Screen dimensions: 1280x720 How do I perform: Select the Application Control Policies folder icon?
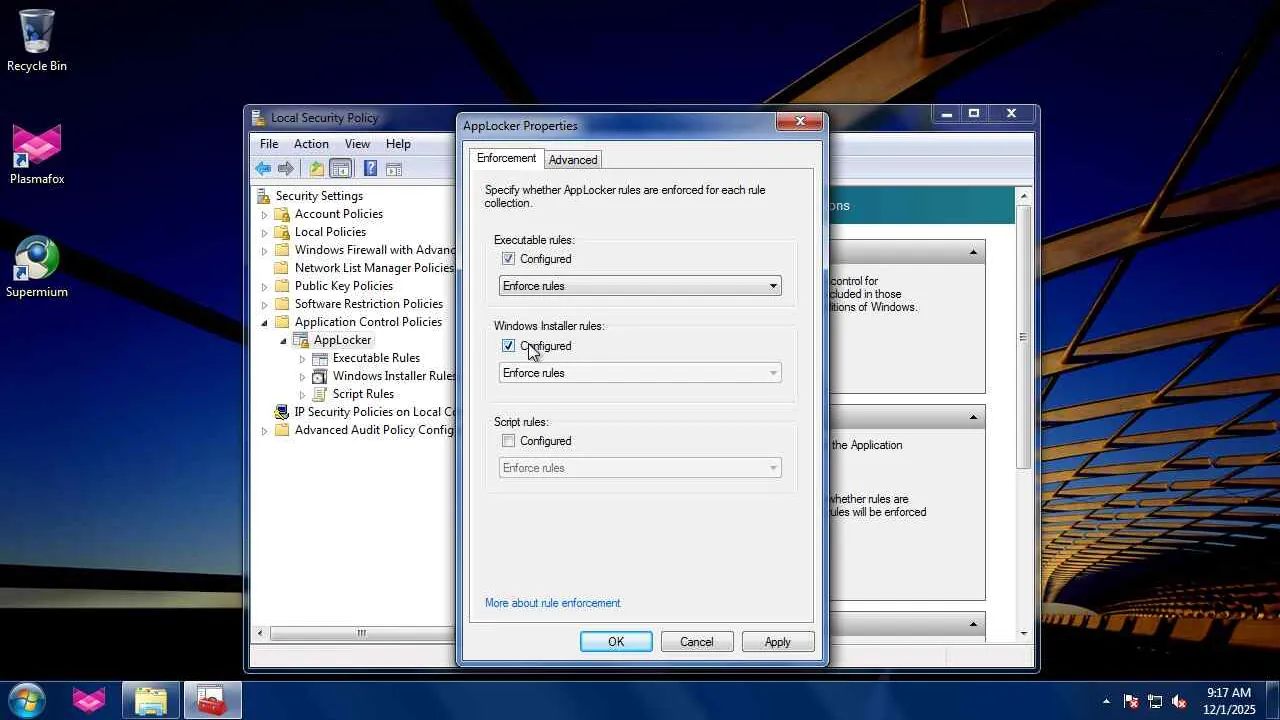[282, 322]
